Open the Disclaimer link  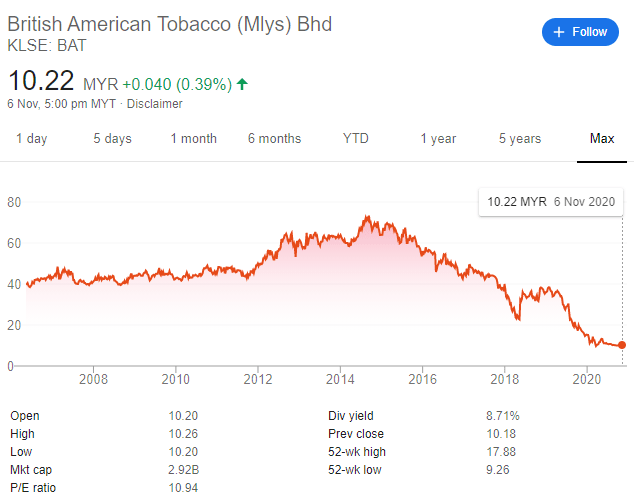click(155, 104)
